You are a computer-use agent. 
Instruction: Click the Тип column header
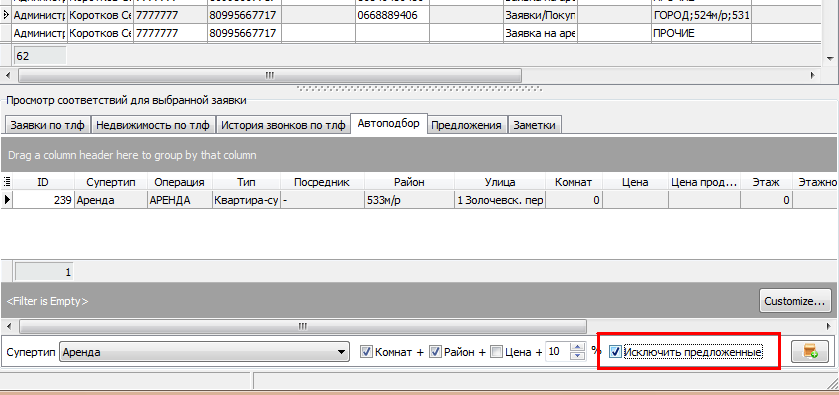246,182
